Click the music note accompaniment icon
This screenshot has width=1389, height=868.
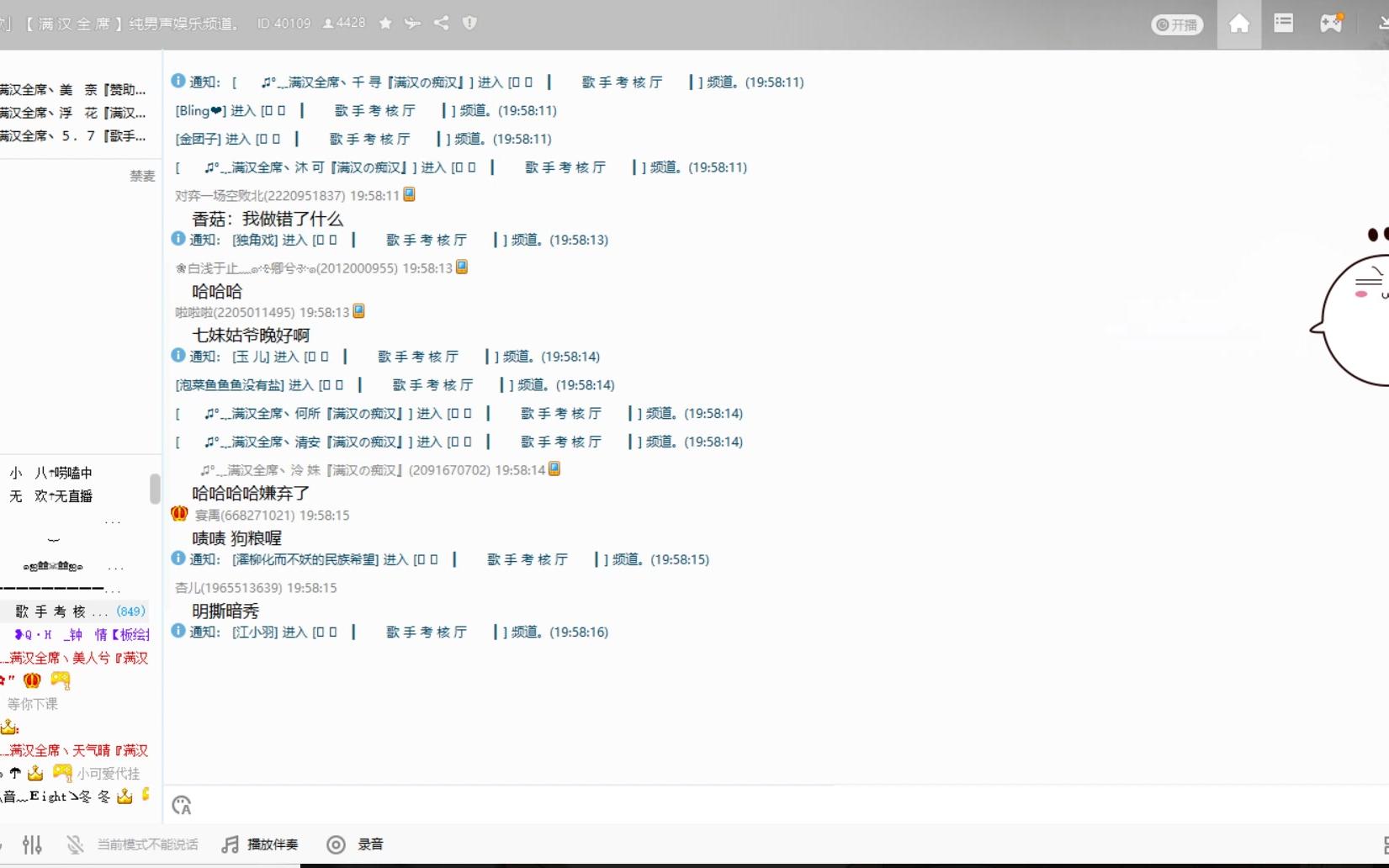(230, 844)
